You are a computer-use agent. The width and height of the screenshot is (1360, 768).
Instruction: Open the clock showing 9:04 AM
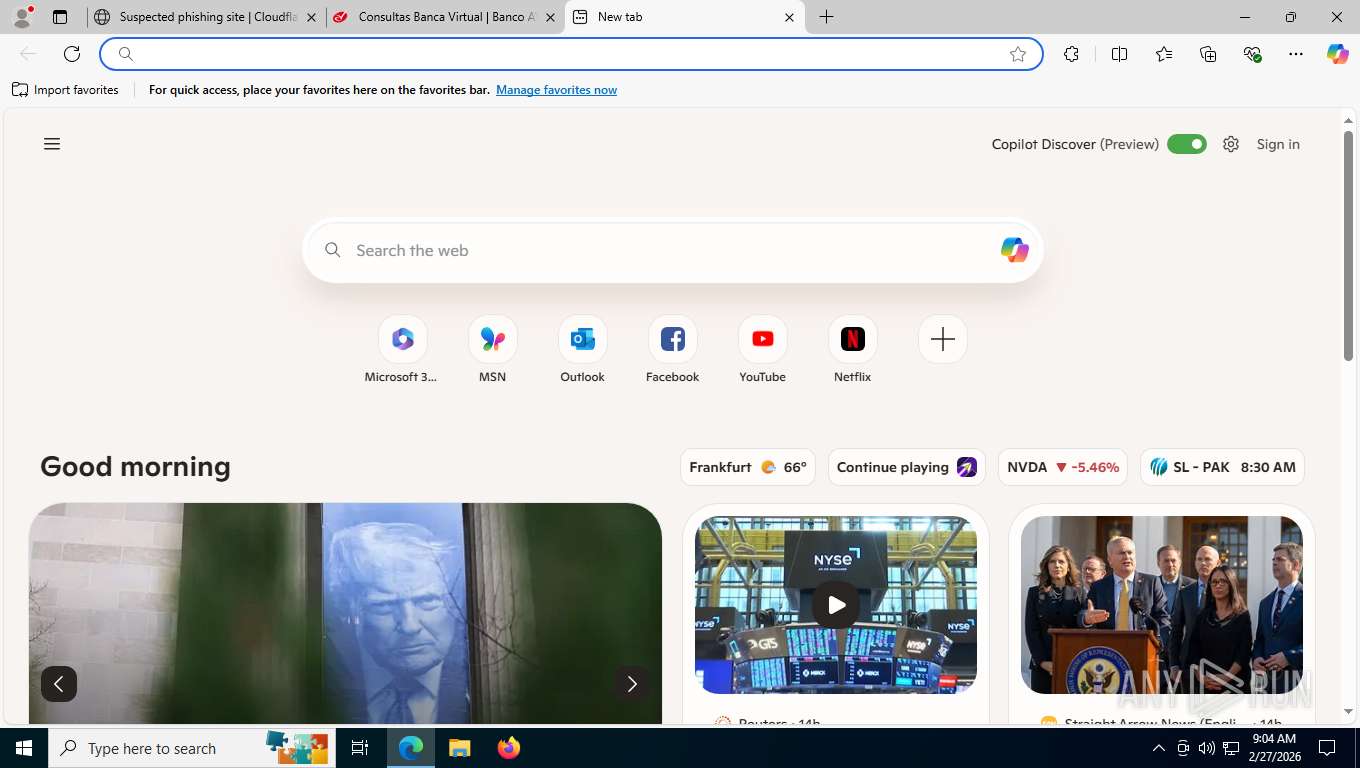[1274, 748]
